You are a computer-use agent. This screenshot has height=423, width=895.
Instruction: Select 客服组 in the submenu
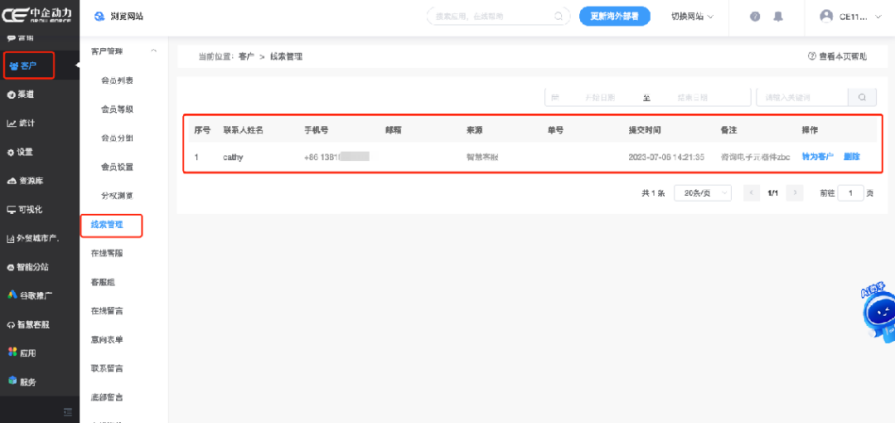(x=103, y=282)
